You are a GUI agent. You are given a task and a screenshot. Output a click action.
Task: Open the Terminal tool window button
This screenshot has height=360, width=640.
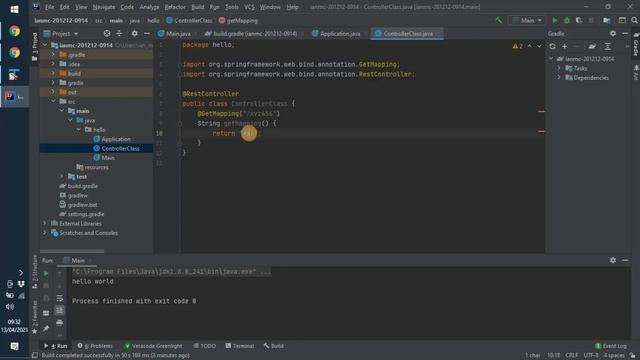pyautogui.click(x=240, y=346)
